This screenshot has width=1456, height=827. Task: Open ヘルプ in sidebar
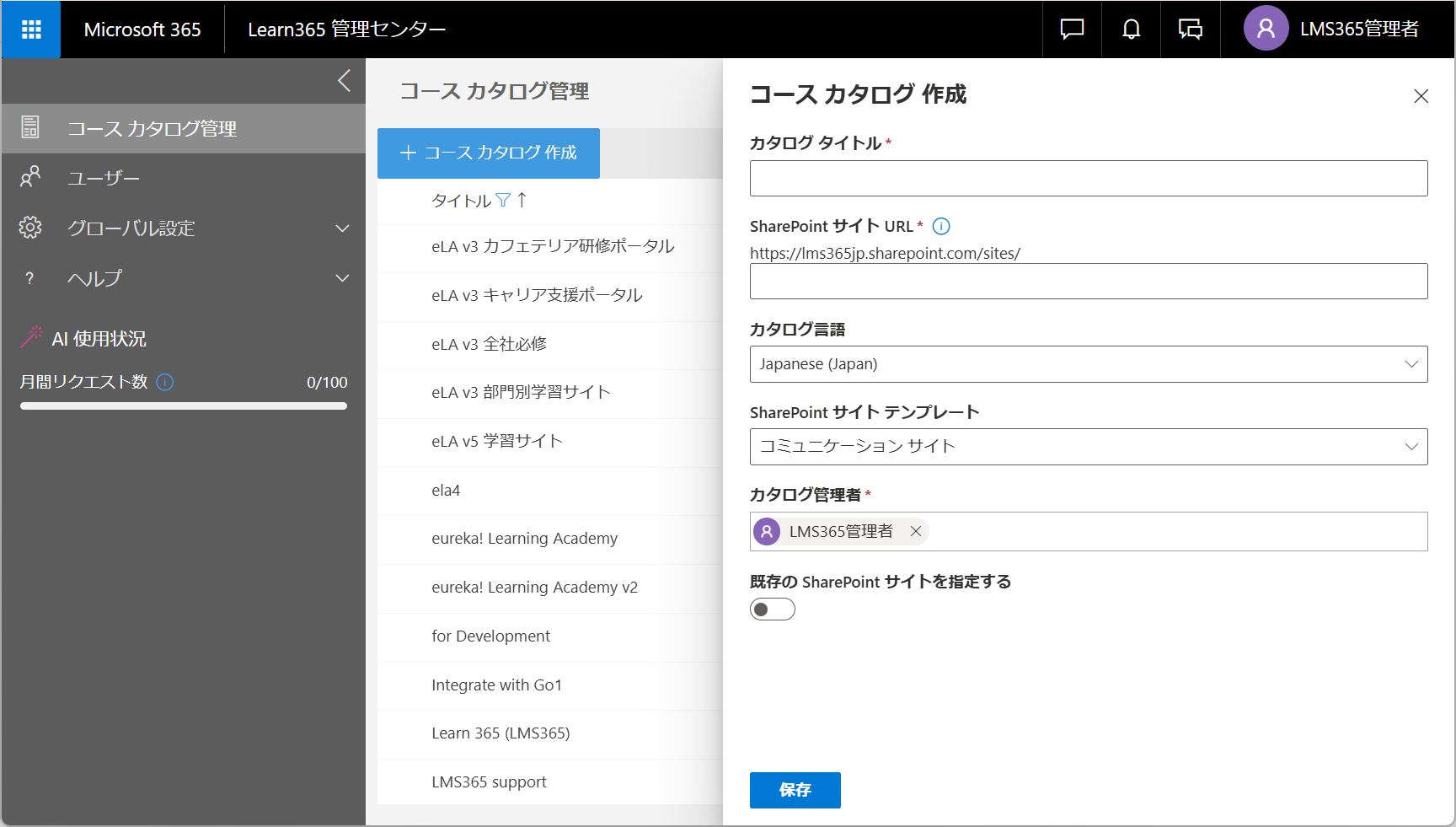point(184,278)
